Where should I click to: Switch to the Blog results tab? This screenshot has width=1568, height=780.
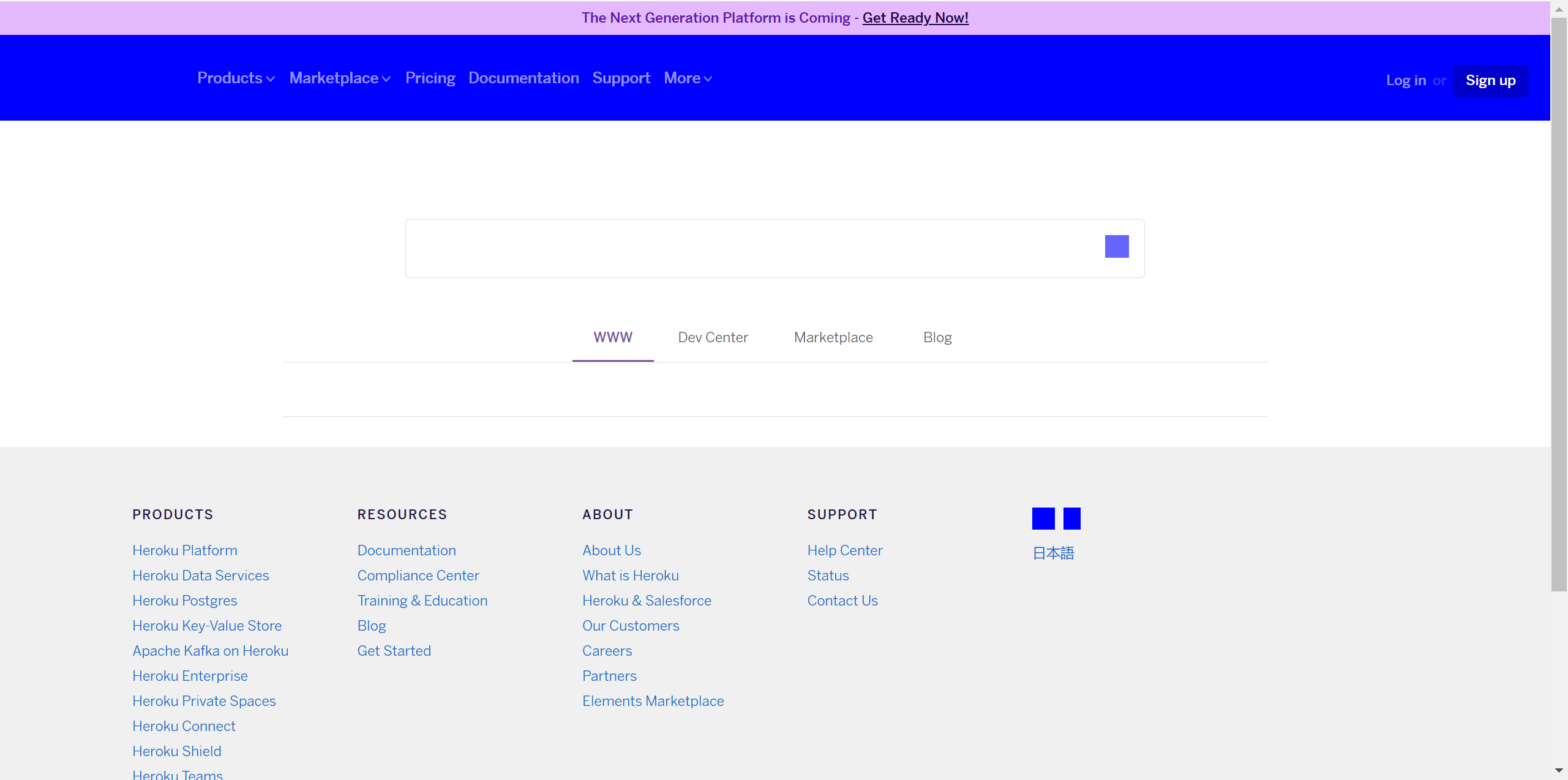point(937,337)
